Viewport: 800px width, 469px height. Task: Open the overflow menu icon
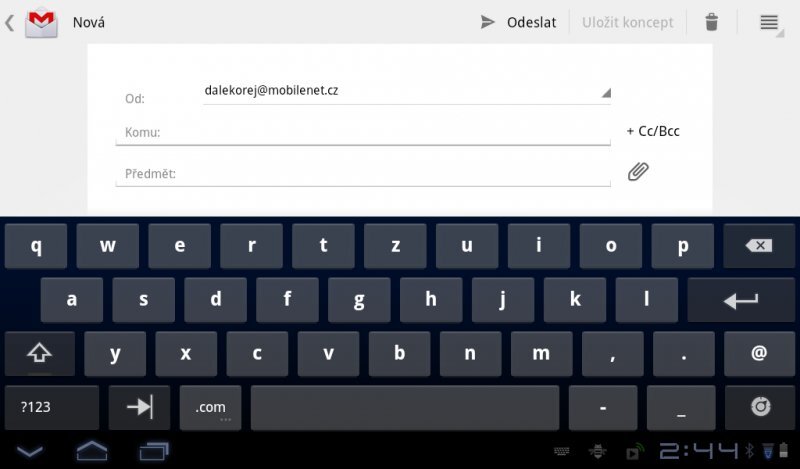769,22
